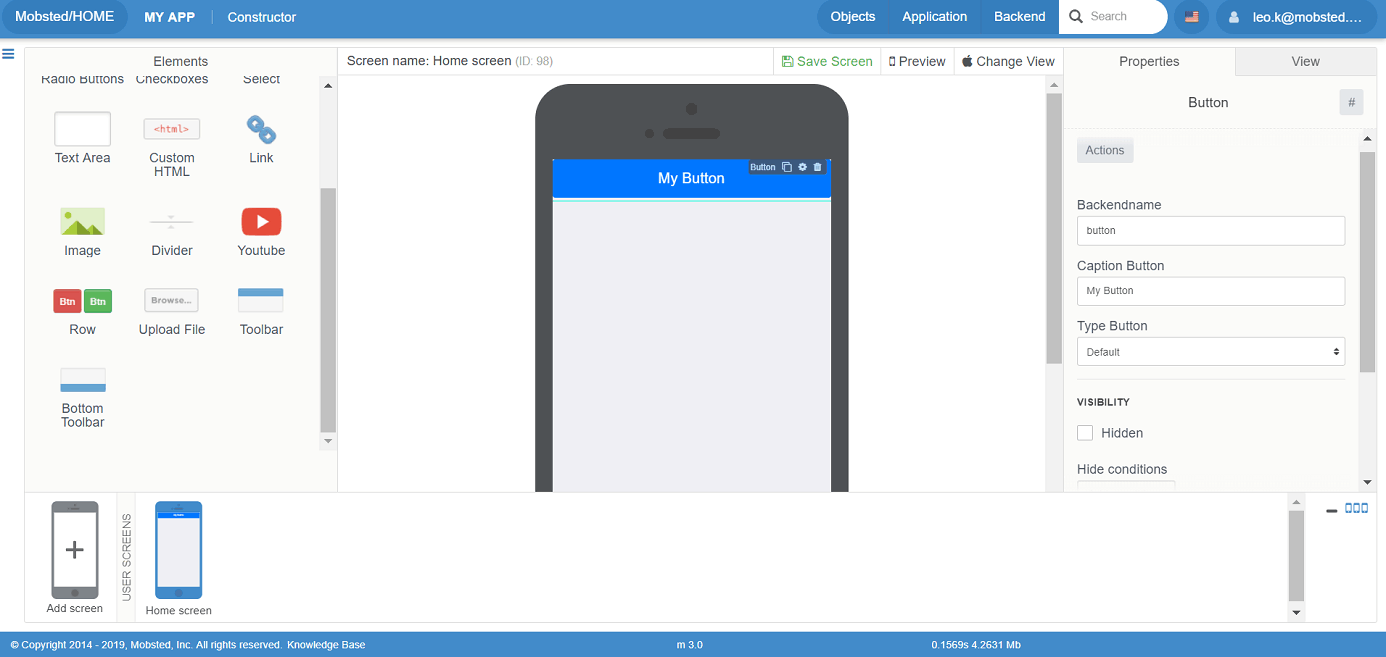Open the Knowledge Base link
1386x657 pixels.
pos(326,645)
